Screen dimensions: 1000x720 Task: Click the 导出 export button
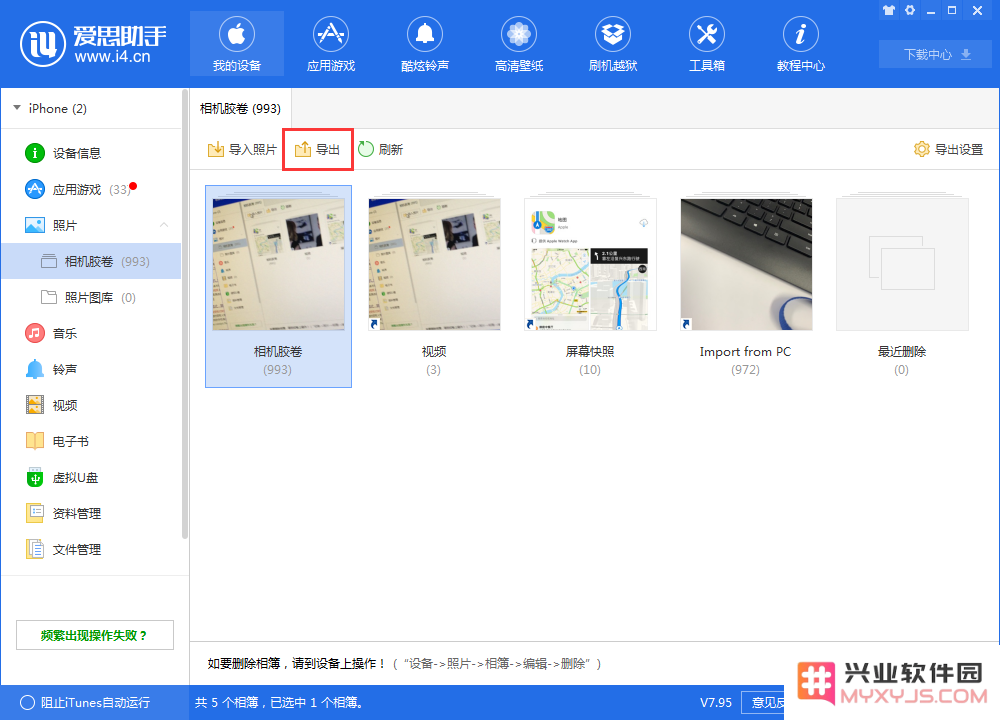click(318, 149)
